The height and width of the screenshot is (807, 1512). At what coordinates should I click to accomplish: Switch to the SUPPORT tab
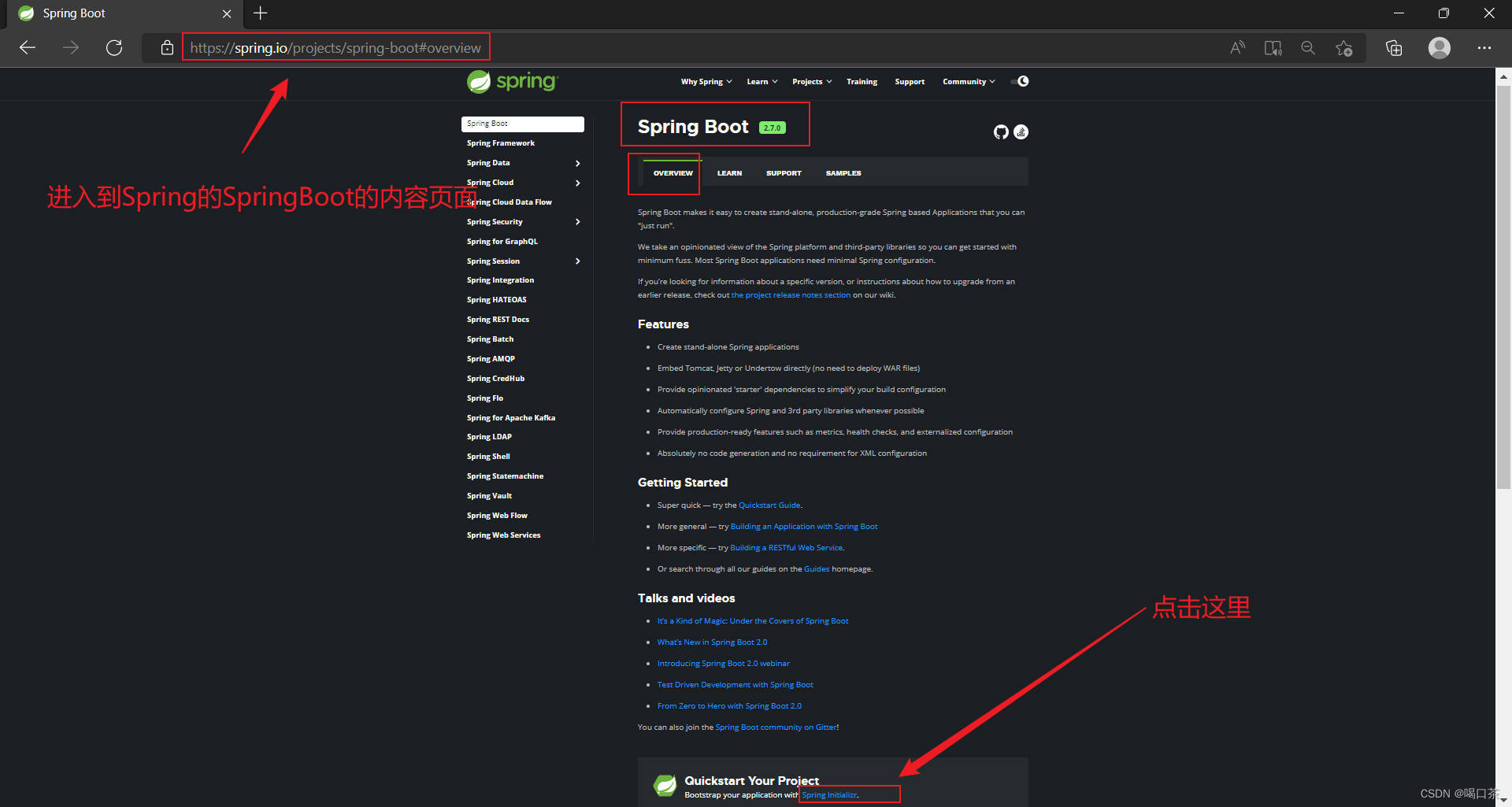point(784,173)
